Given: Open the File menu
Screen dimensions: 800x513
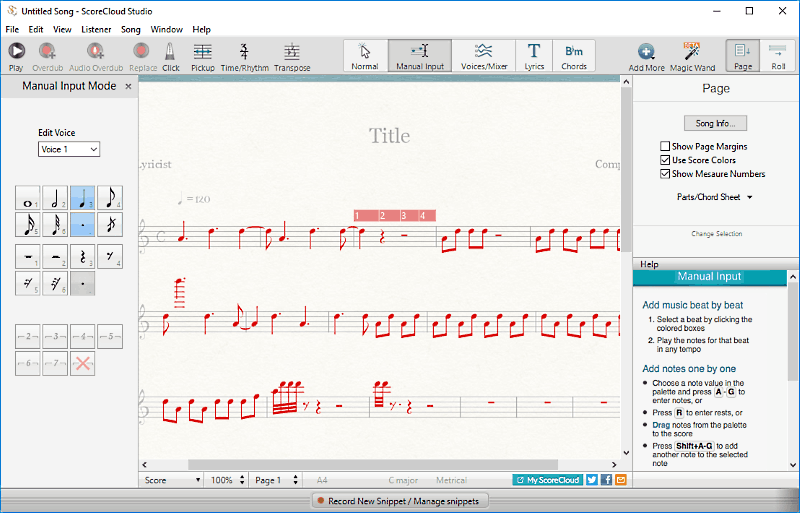Looking at the screenshot, I should 12,30.
